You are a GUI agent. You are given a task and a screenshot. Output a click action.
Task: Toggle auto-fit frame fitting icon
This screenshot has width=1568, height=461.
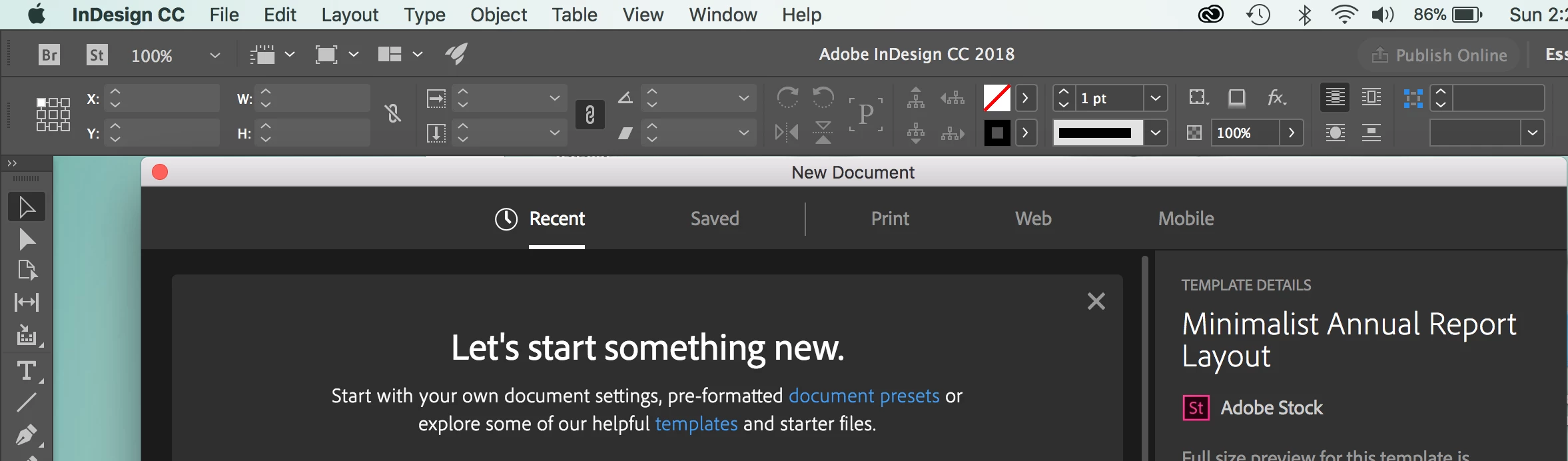[1413, 98]
